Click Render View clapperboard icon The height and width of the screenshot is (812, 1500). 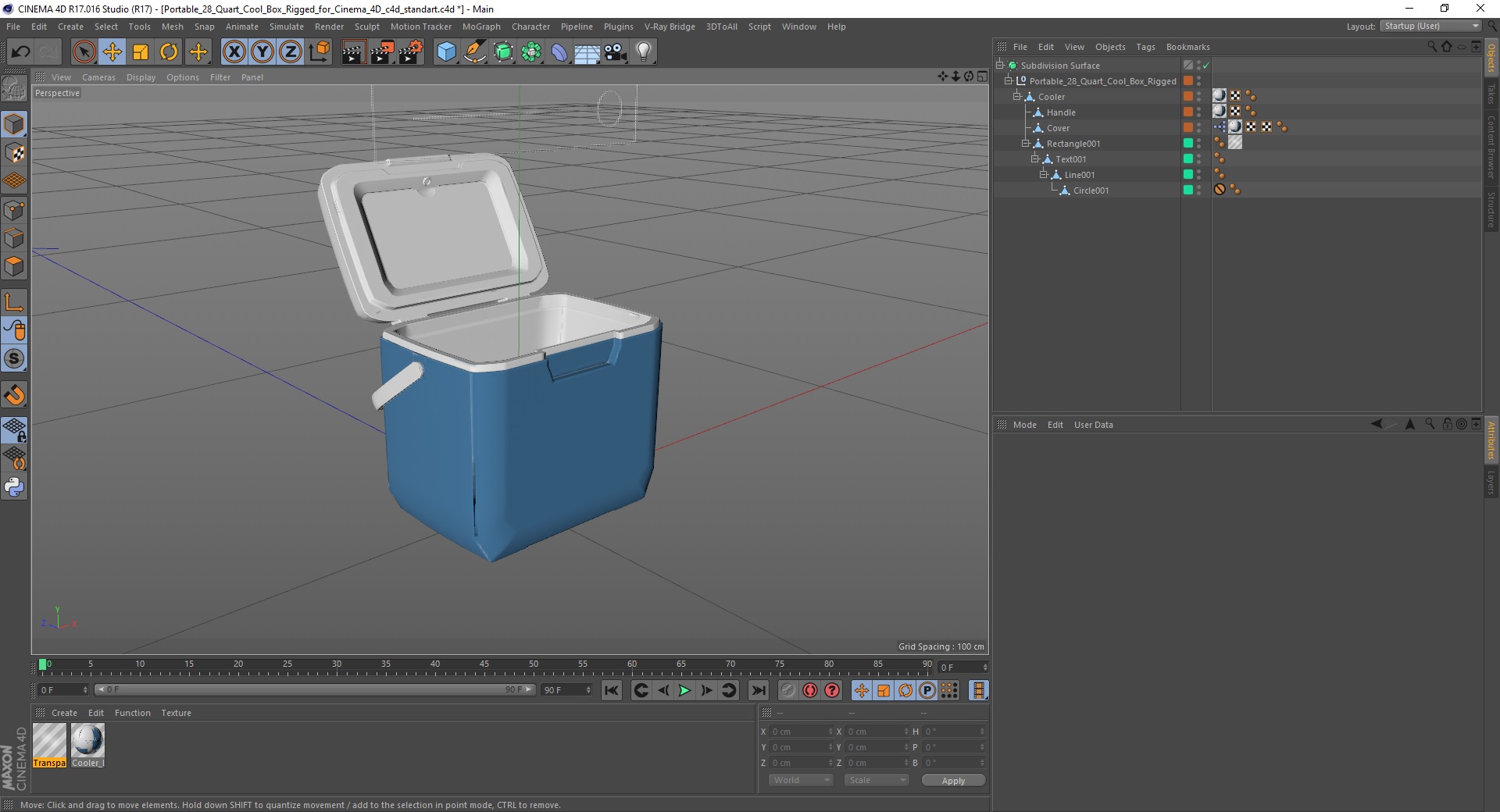coord(353,52)
